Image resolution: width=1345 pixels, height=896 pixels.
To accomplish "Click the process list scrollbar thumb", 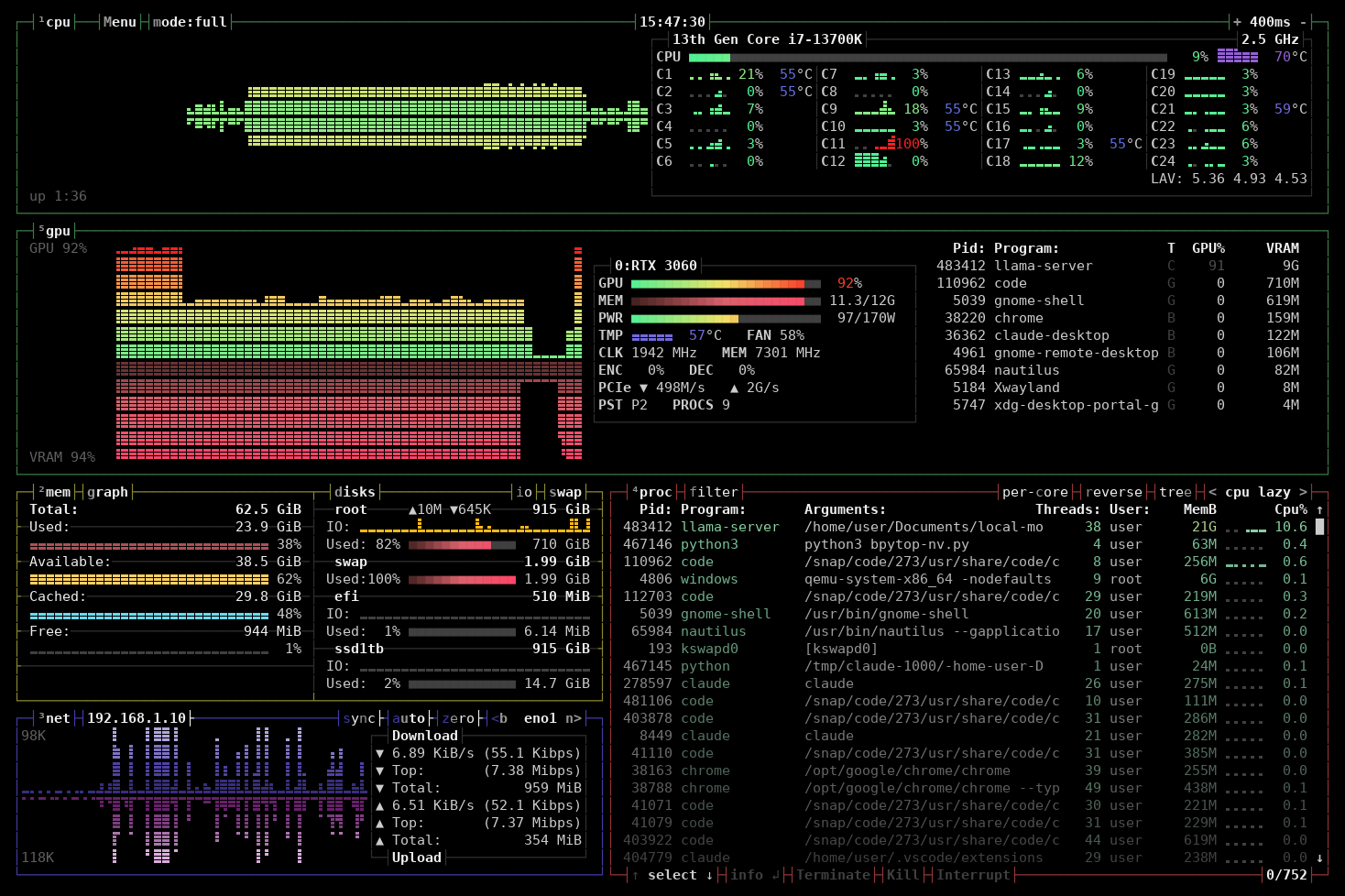I will (1319, 527).
